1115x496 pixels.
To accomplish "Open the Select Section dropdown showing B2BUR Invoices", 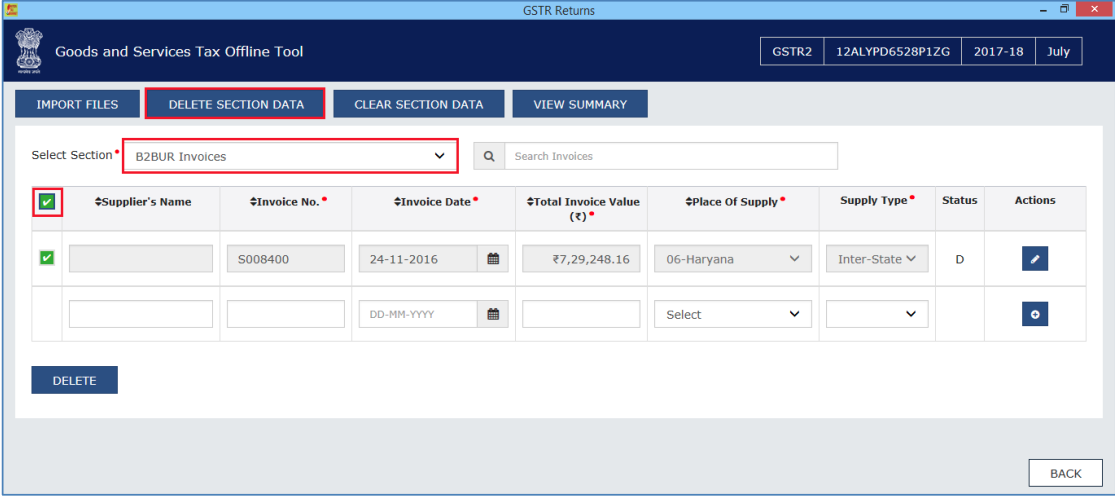I will (290, 156).
